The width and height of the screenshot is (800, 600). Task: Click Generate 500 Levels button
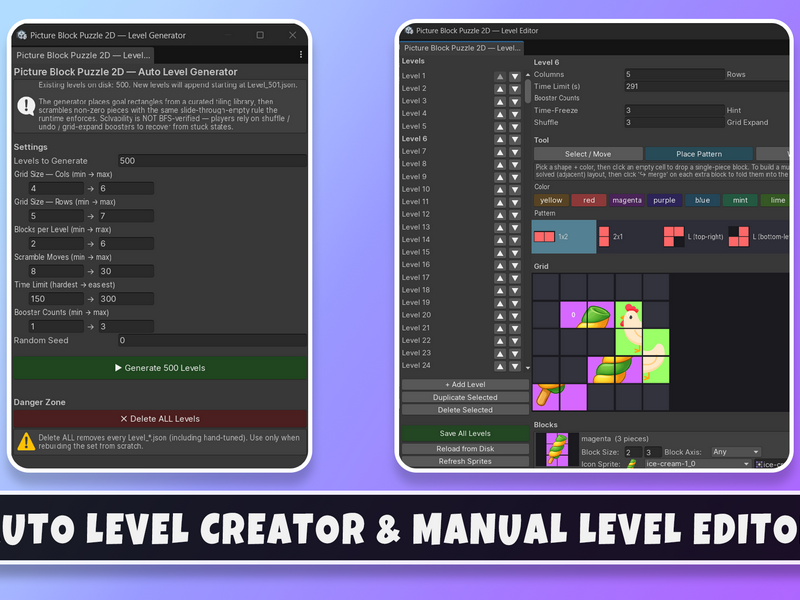pyautogui.click(x=160, y=368)
